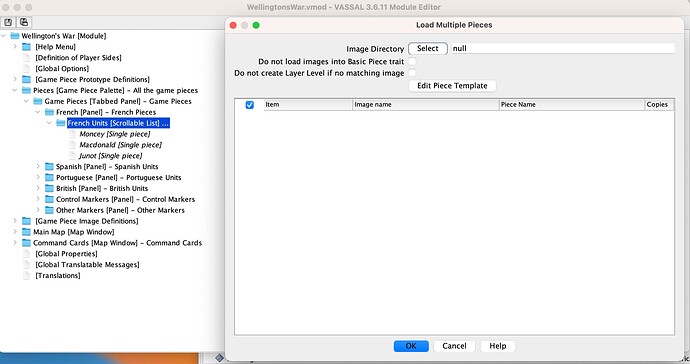Click Select to choose image directory
The height and width of the screenshot is (364, 690).
(x=428, y=48)
